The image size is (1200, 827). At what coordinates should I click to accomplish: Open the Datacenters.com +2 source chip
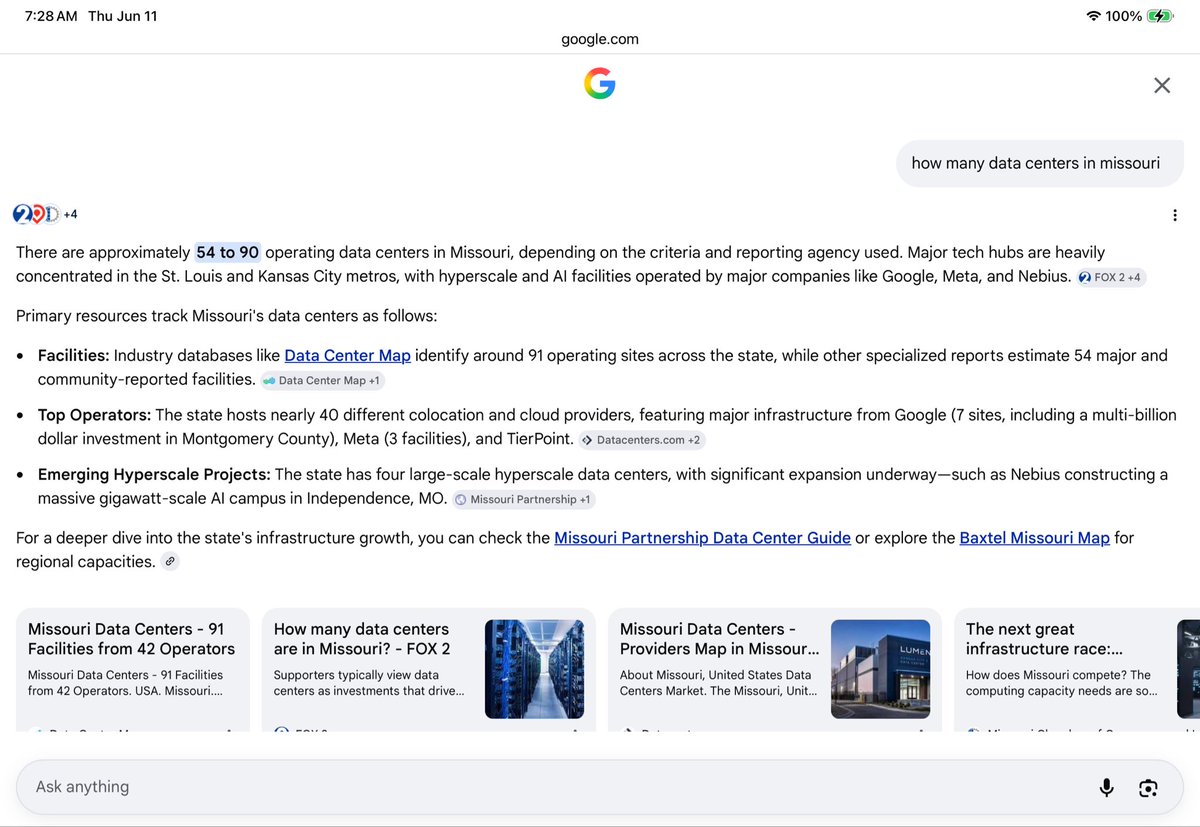point(643,439)
